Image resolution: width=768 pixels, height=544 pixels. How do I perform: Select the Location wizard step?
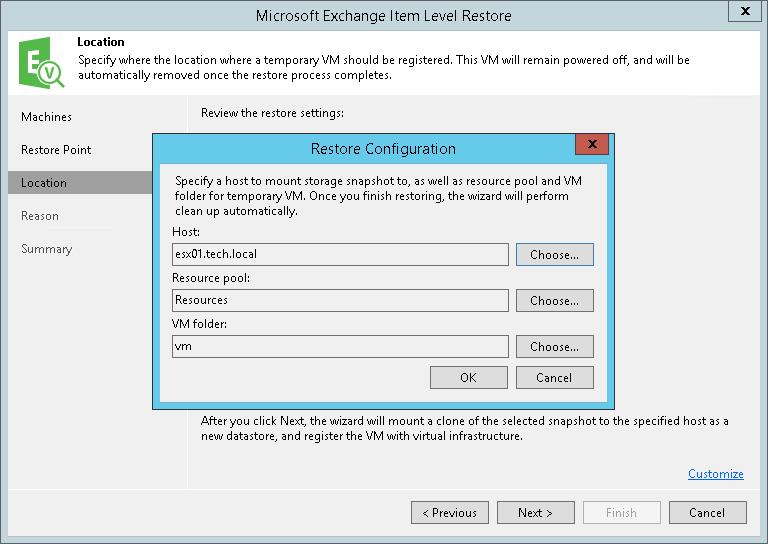(x=80, y=183)
